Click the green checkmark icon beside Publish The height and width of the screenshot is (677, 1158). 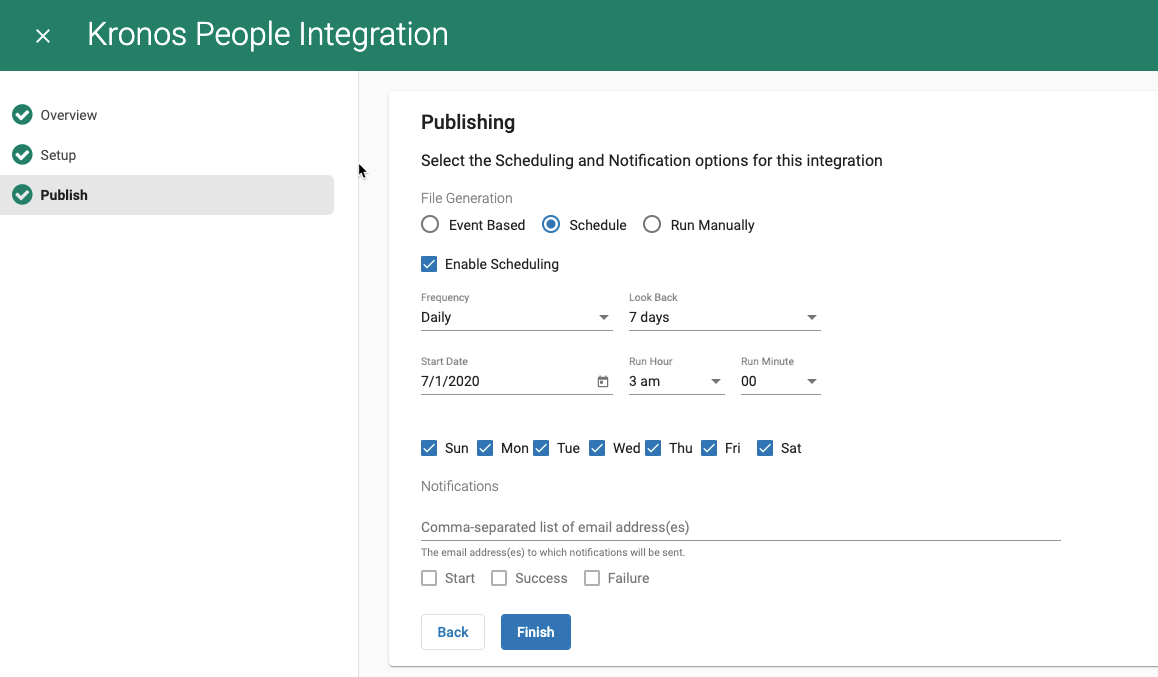22,194
